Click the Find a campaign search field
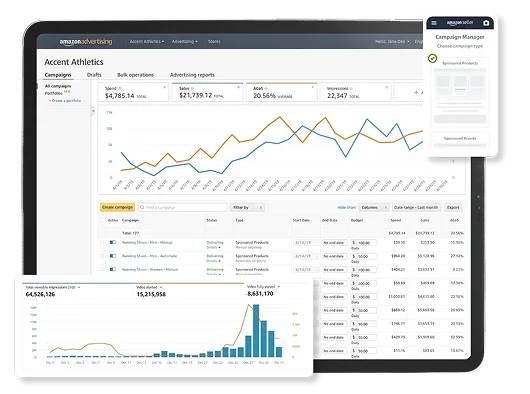Image resolution: width=530 pixels, height=394 pixels. (183, 207)
